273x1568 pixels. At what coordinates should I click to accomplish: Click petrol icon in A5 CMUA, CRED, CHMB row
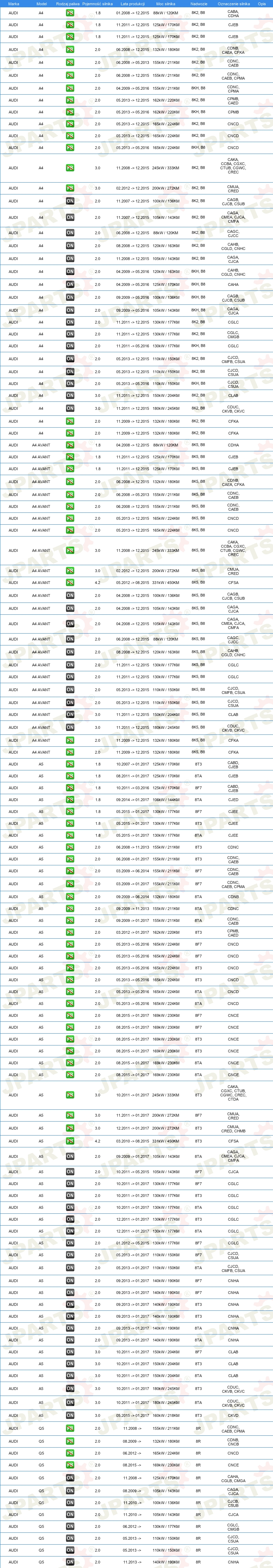(x=70, y=1128)
